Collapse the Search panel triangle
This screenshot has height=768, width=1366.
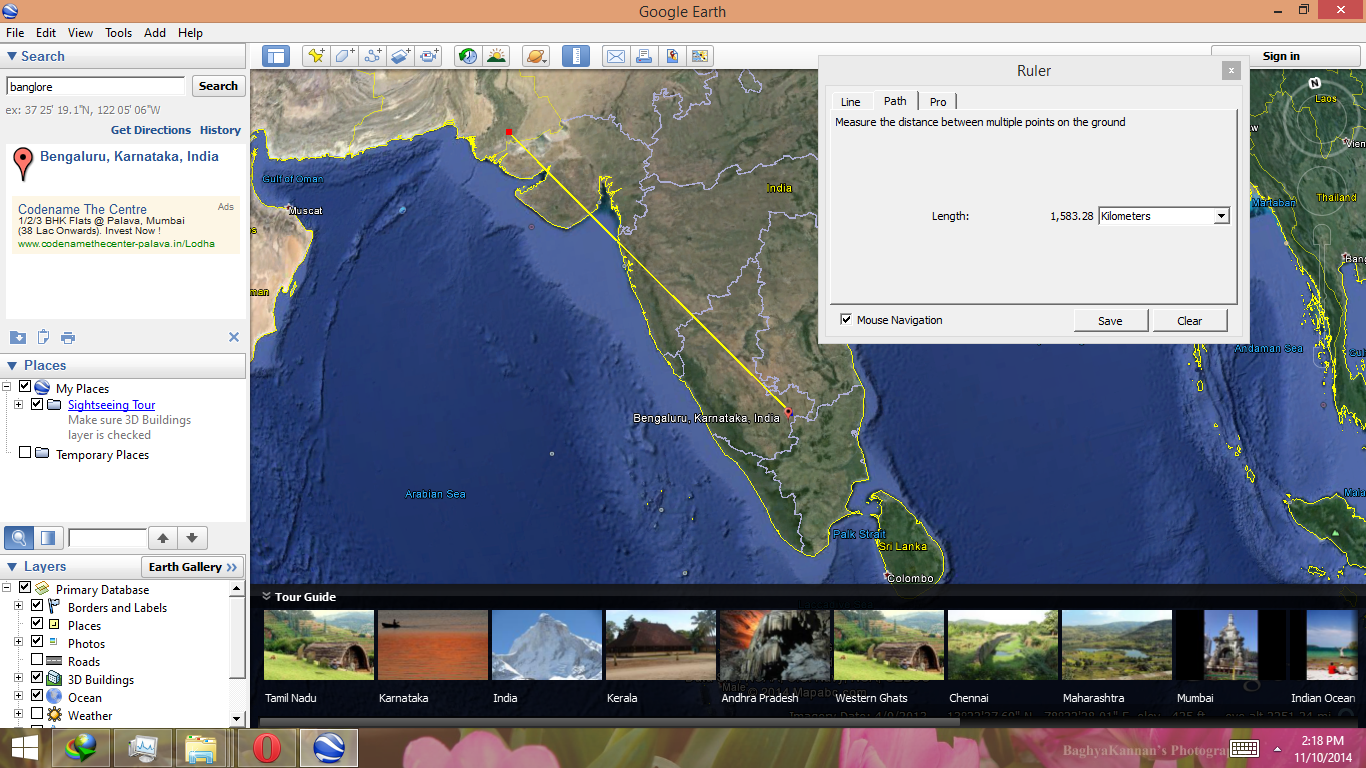point(12,57)
